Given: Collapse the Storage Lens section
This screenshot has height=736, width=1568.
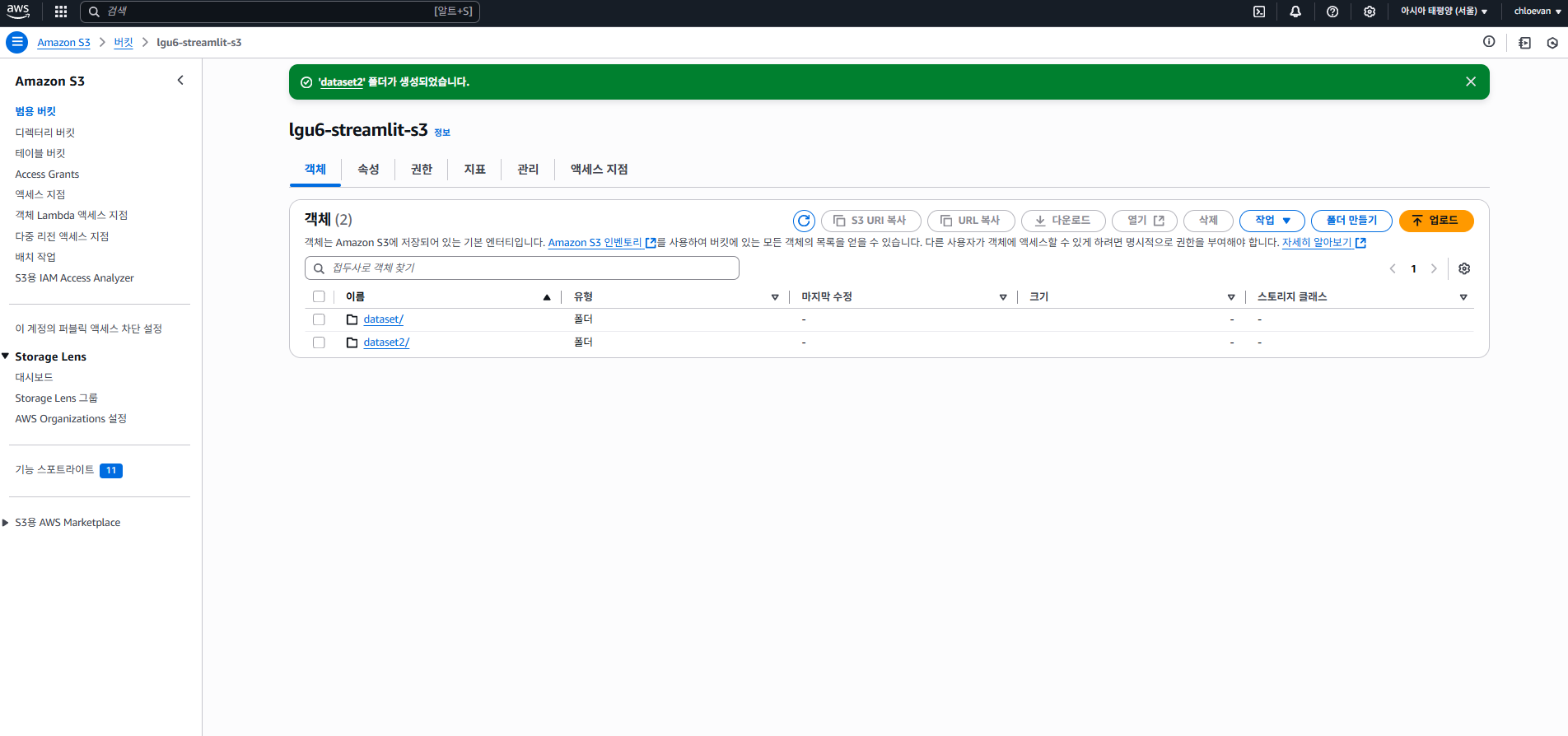Looking at the screenshot, I should point(6,356).
